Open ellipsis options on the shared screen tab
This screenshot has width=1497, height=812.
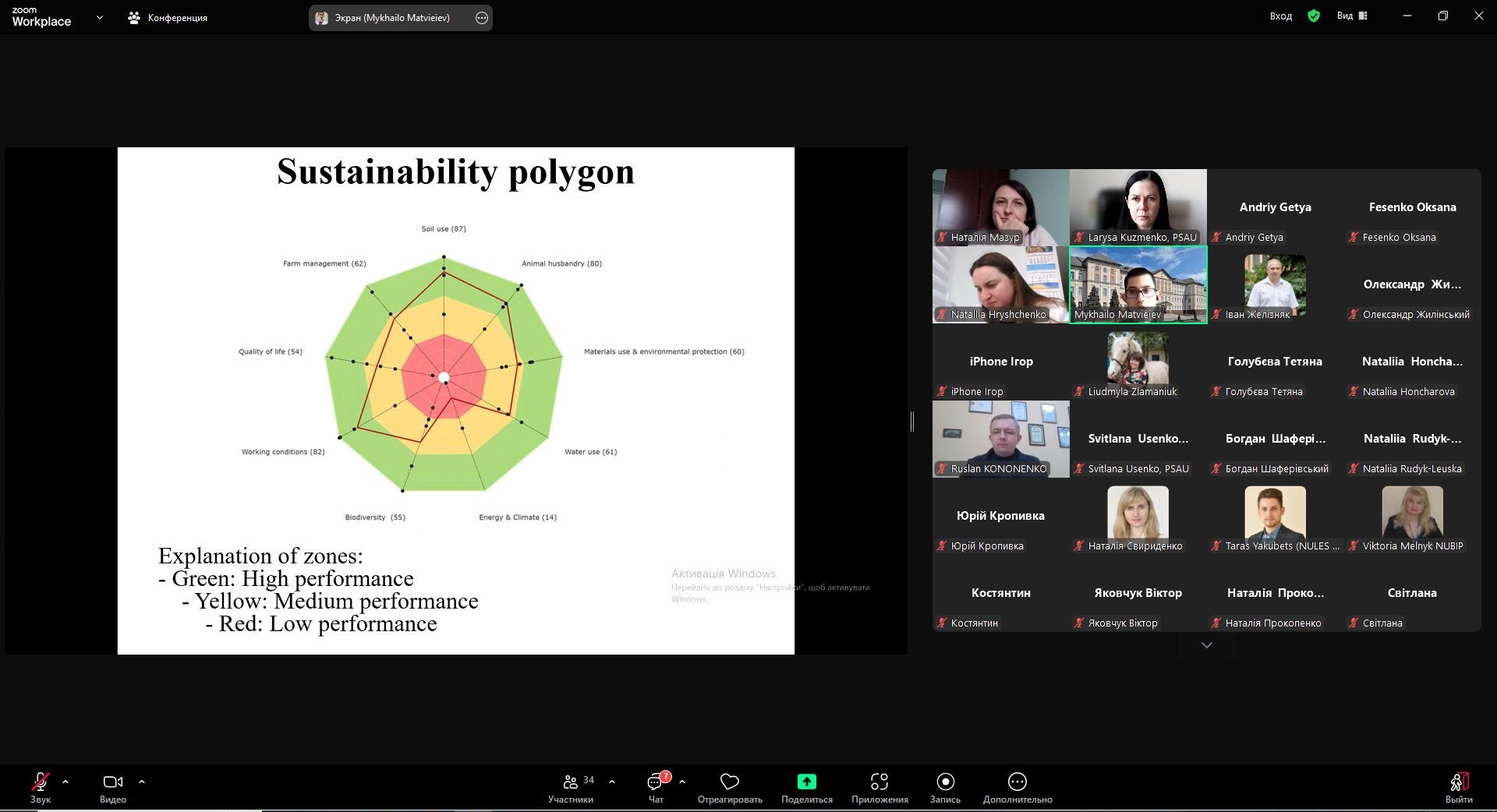coord(482,18)
